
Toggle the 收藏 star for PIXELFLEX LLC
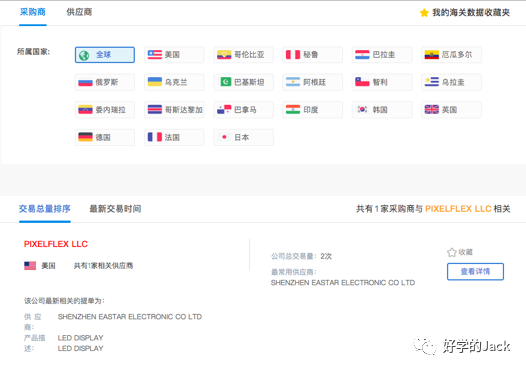point(460,252)
